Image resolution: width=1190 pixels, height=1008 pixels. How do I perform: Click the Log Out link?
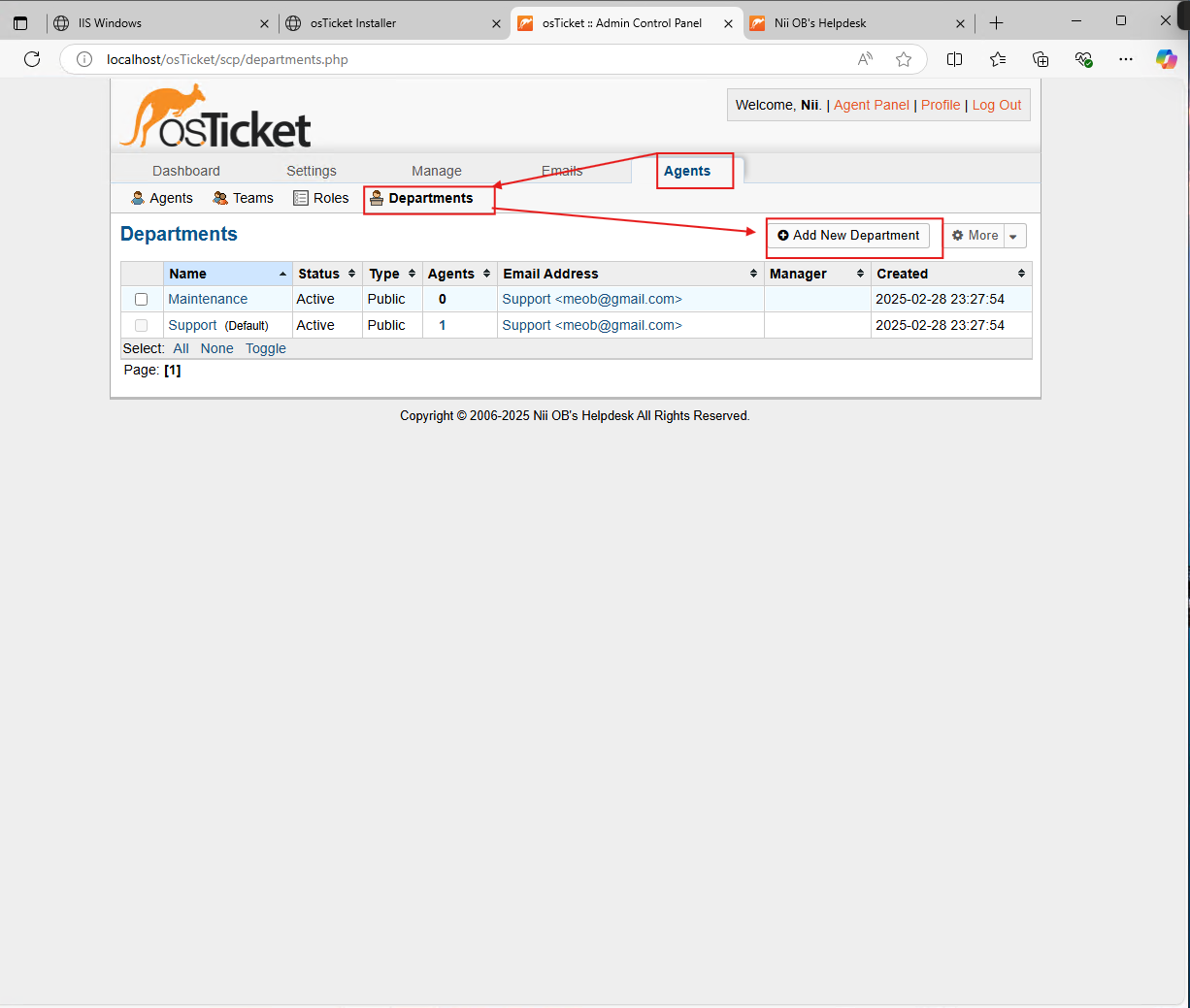996,105
